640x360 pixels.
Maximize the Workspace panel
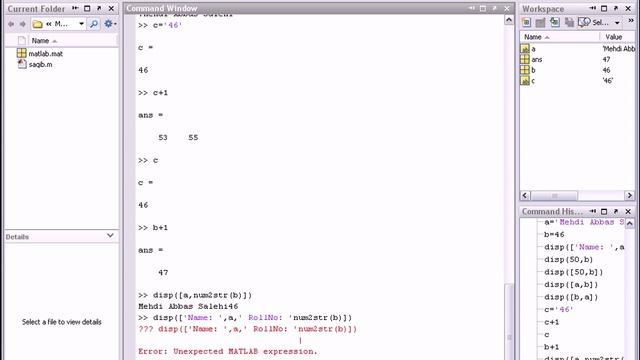coord(604,8)
